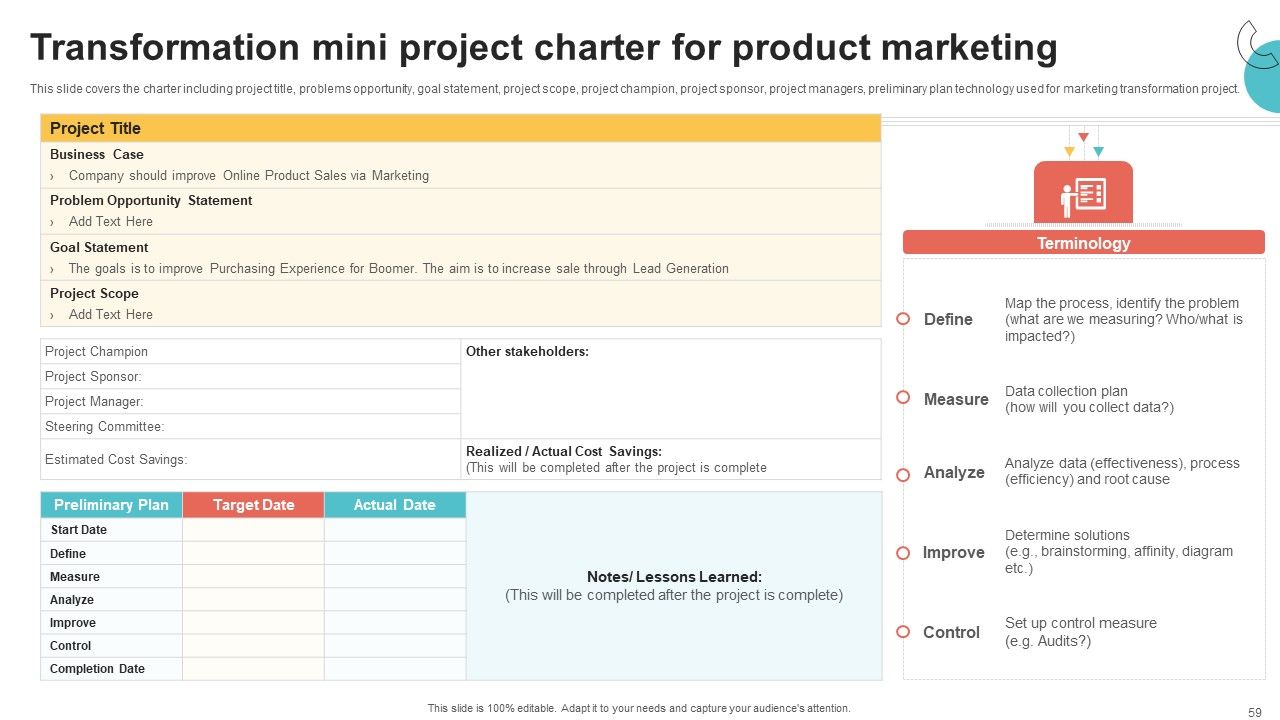The height and width of the screenshot is (720, 1280).
Task: Click the circle bullet next to Improve
Action: pos(903,553)
